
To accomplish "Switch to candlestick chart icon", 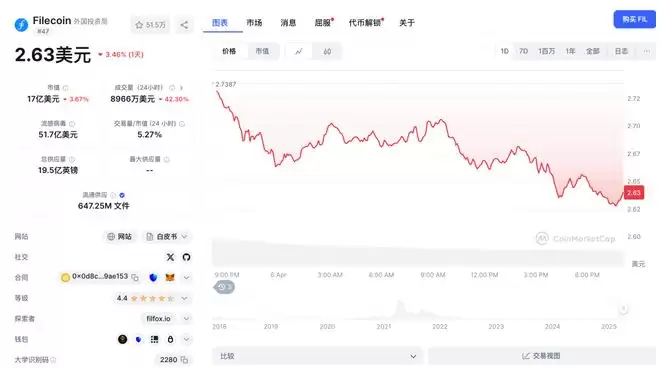I will click(327, 52).
